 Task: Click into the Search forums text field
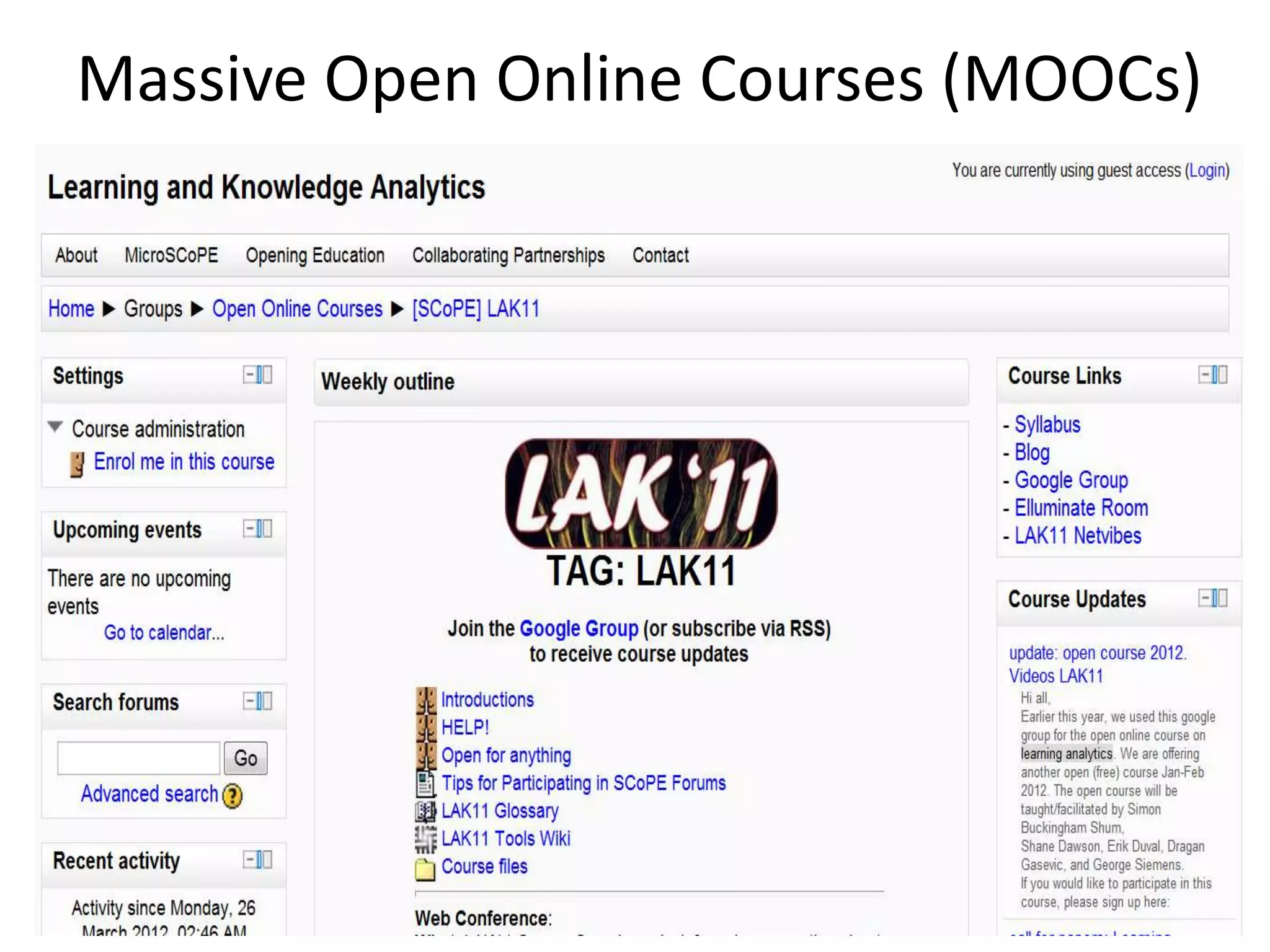[138, 758]
